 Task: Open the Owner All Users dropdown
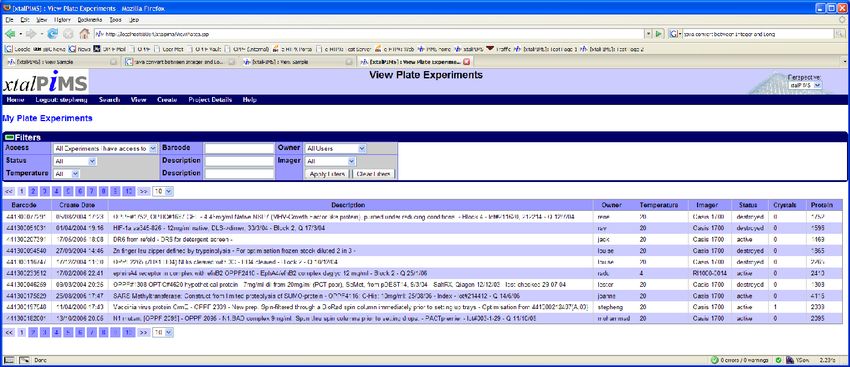[x=335, y=148]
